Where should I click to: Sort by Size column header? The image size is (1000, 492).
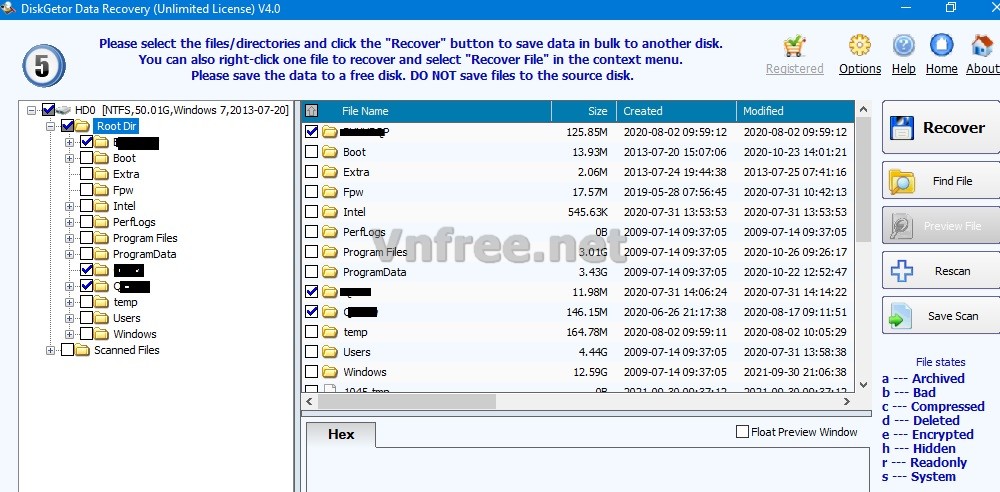click(584, 111)
